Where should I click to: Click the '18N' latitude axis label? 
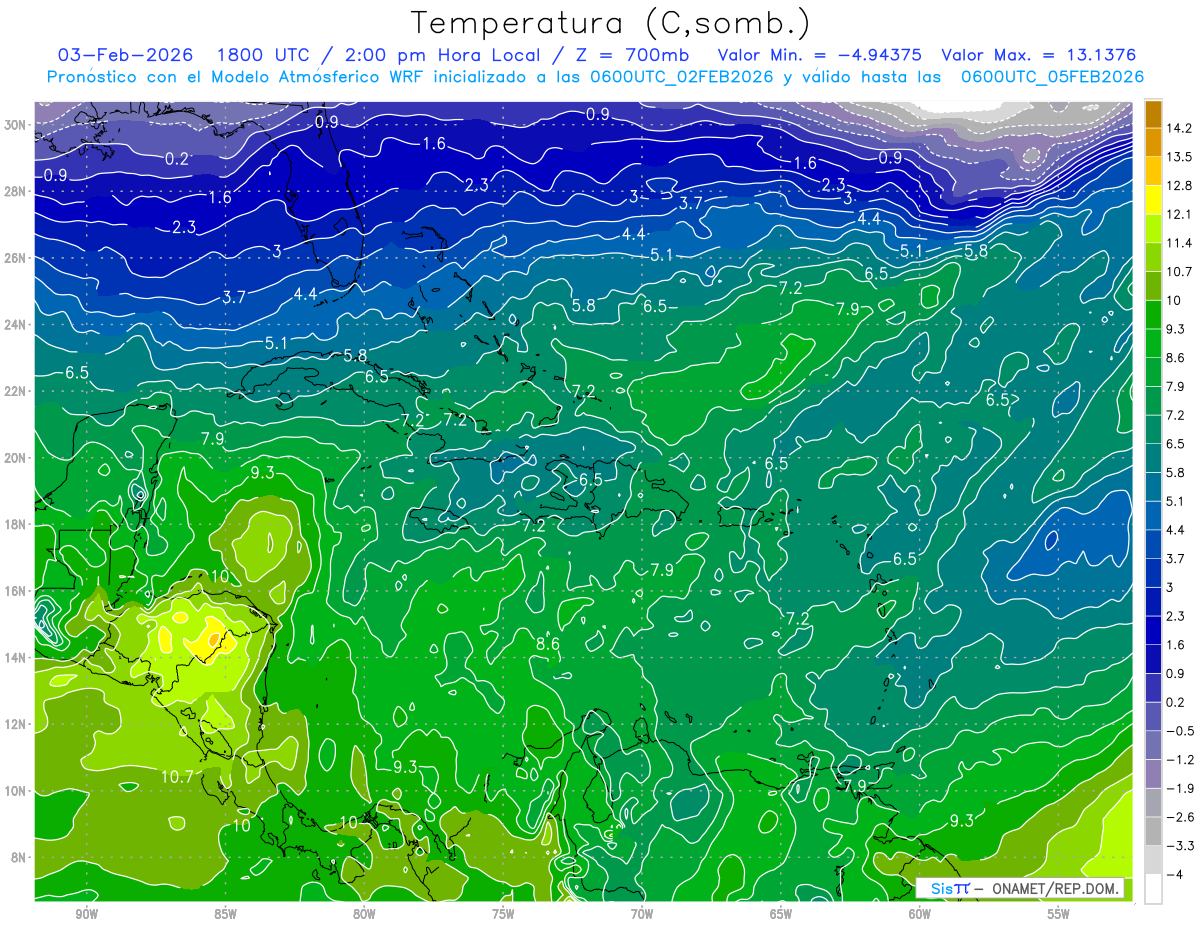pyautogui.click(x=16, y=525)
